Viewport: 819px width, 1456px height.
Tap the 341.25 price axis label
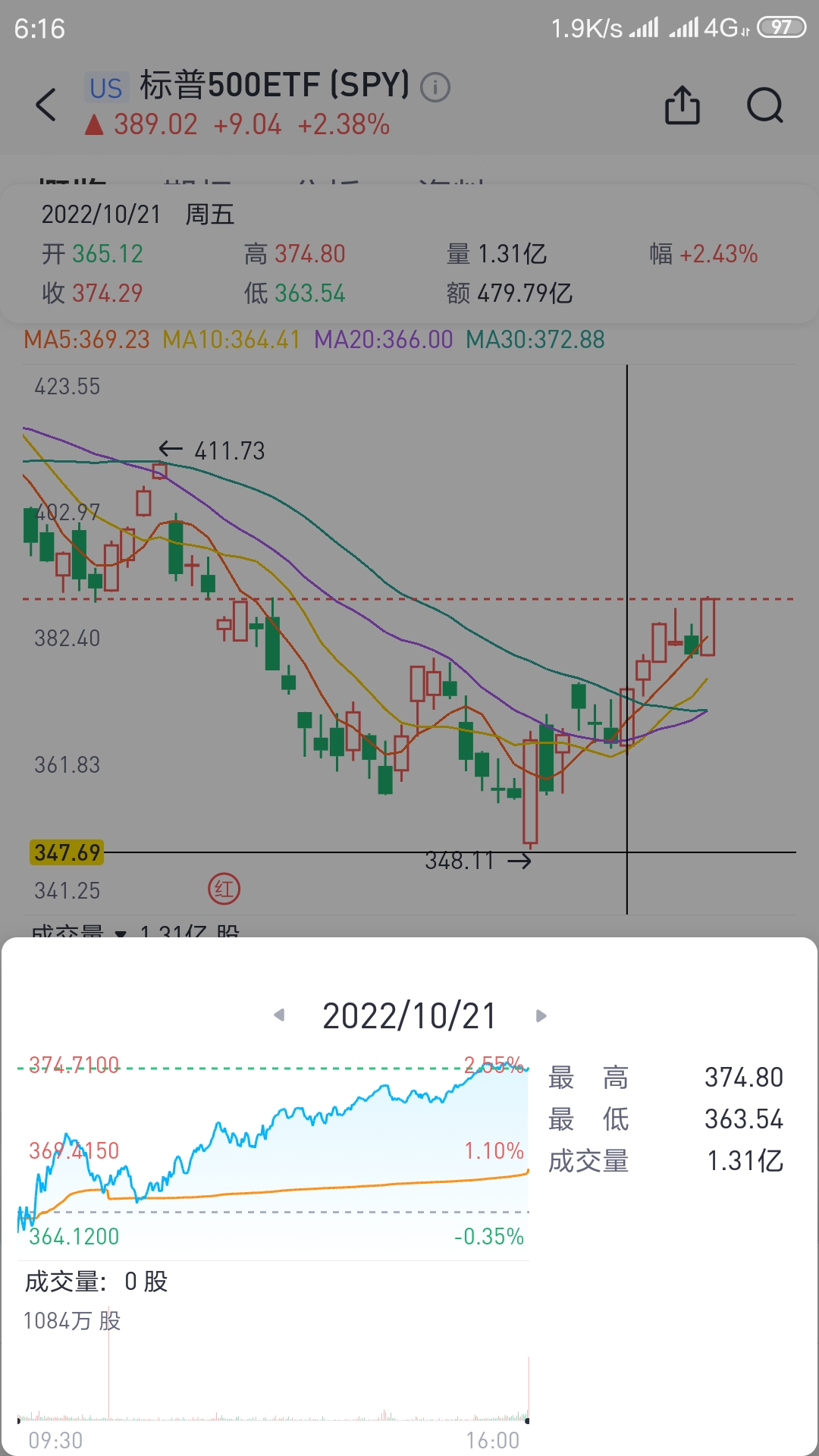click(x=67, y=891)
